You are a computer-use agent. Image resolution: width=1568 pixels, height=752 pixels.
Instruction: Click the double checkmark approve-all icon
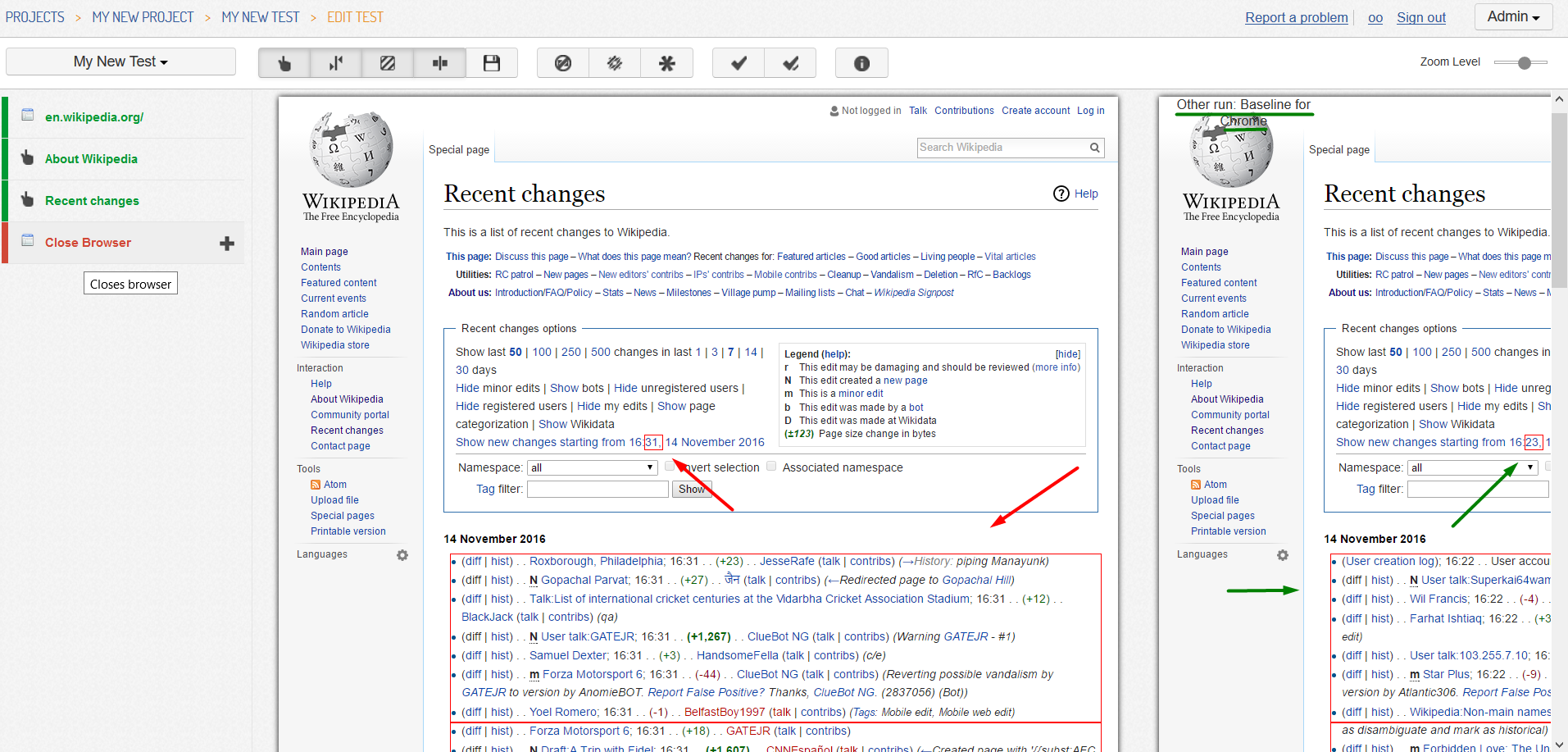pos(790,63)
